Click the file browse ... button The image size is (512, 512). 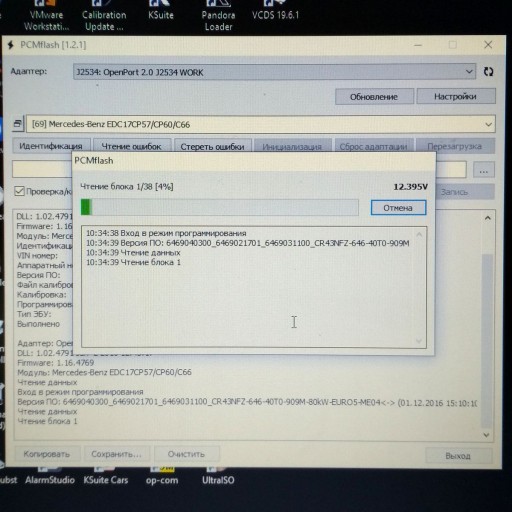point(484,170)
